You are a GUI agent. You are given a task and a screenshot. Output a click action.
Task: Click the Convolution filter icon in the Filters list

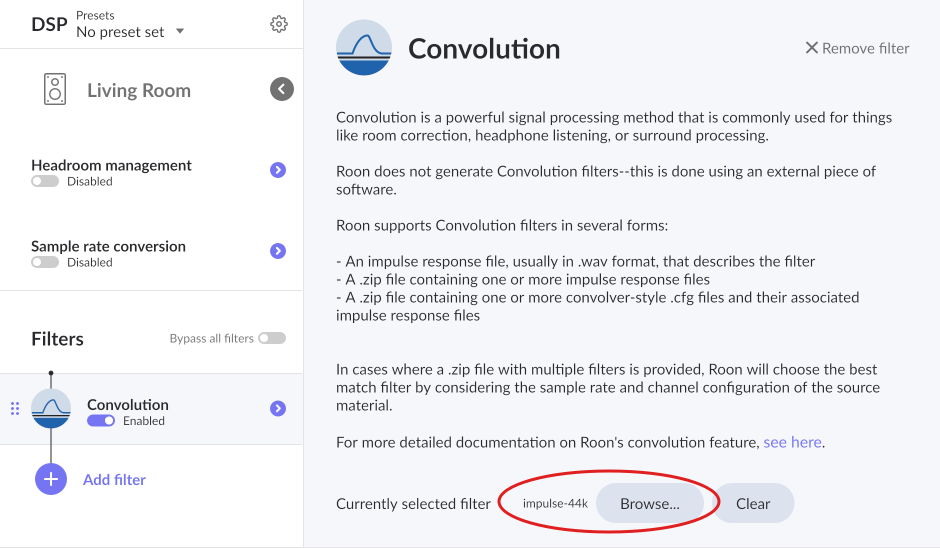(51, 408)
